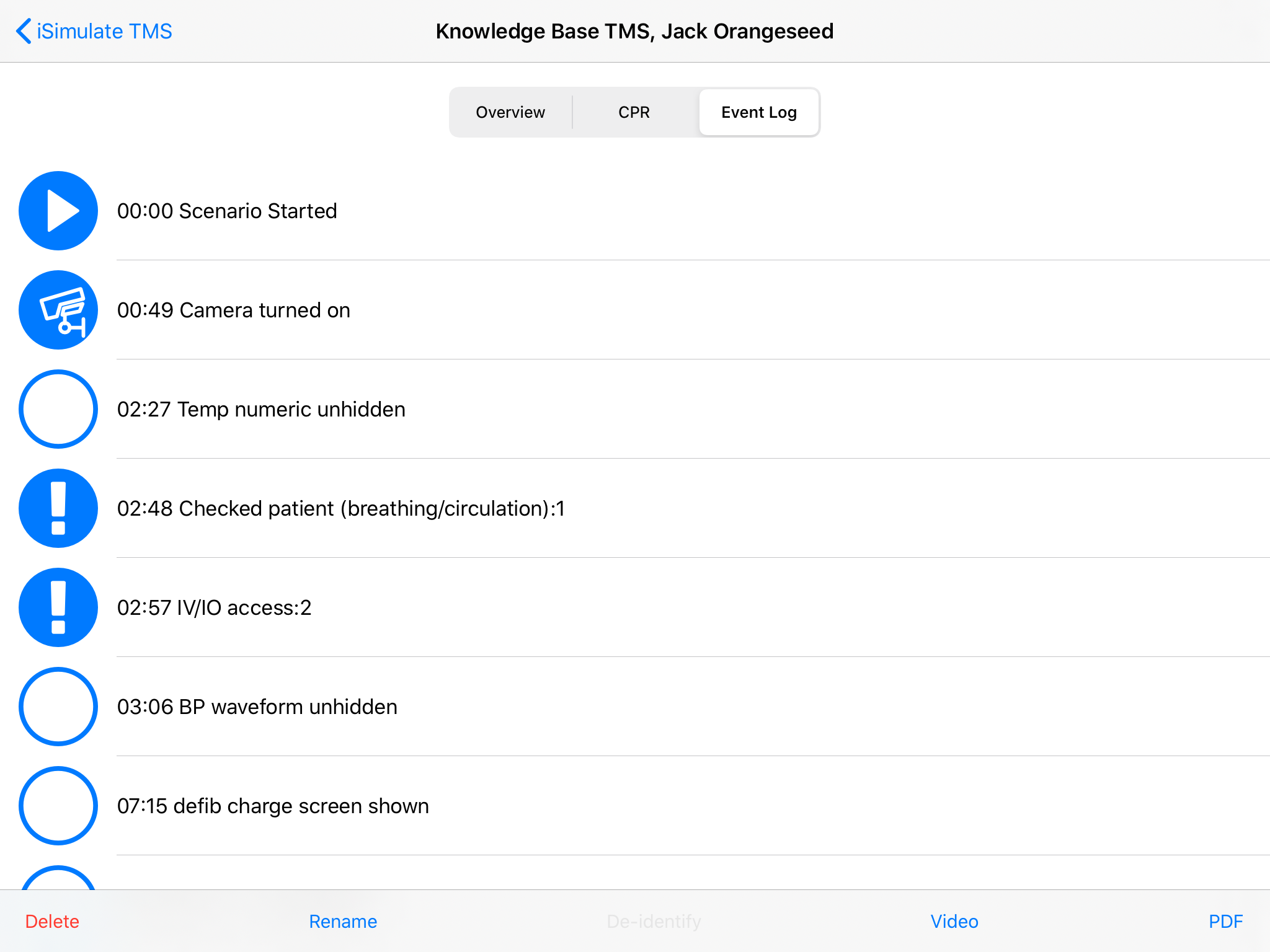The height and width of the screenshot is (952, 1270).
Task: Go back to iSimulate TMS
Action: [x=104, y=31]
